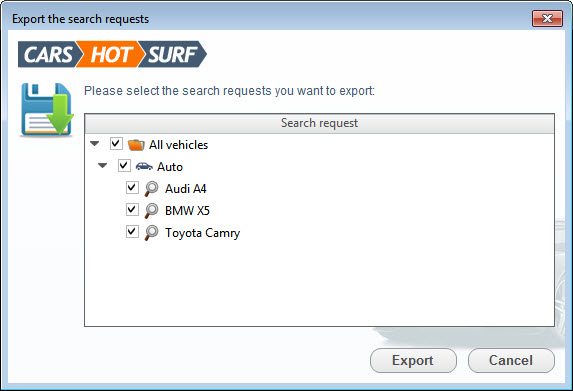Screen dimensions: 573x391
Task: Toggle the BMW X5 checkbox
Action: pyautogui.click(x=132, y=209)
